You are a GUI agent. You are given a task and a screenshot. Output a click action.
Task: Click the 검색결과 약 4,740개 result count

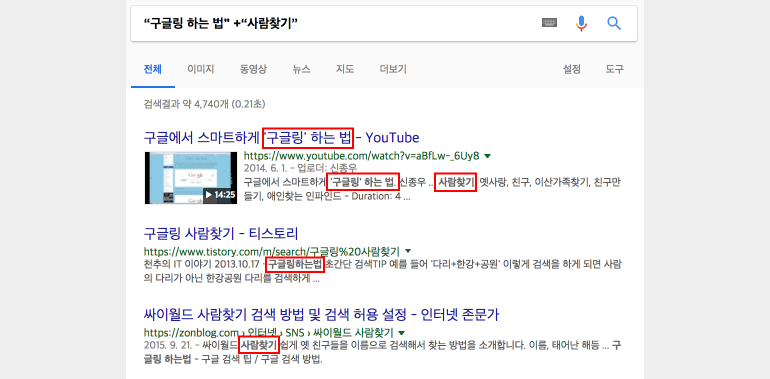tap(204, 104)
